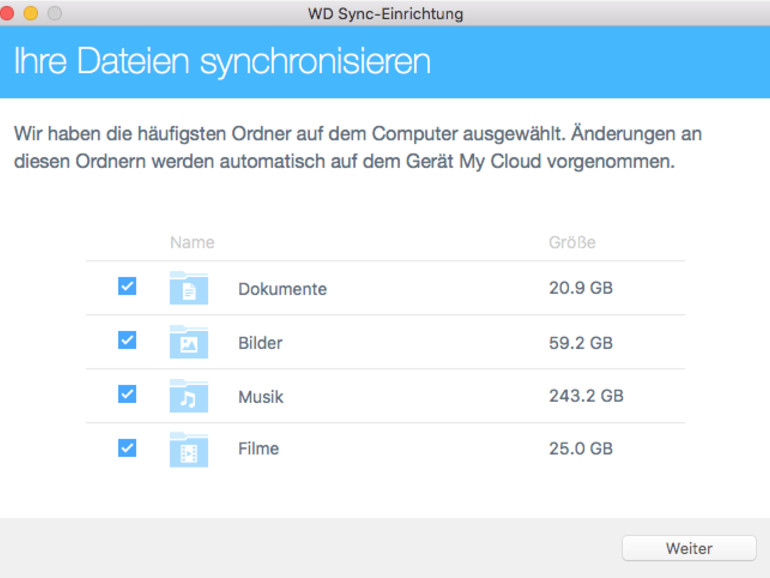Click the Bilder folder icon

189,342
